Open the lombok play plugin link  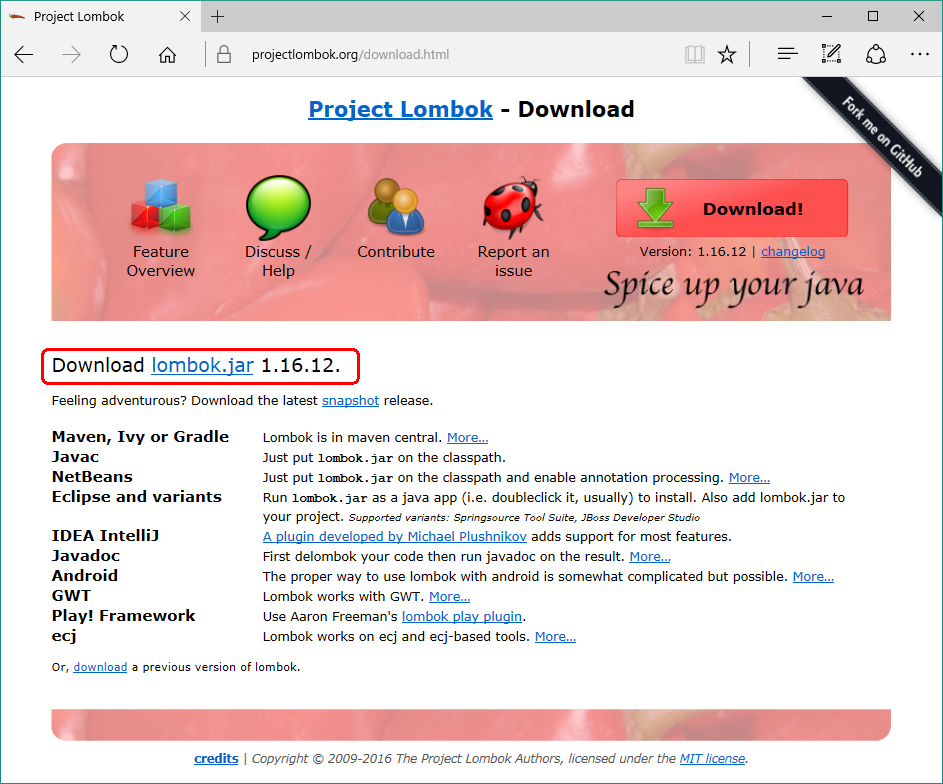[461, 616]
